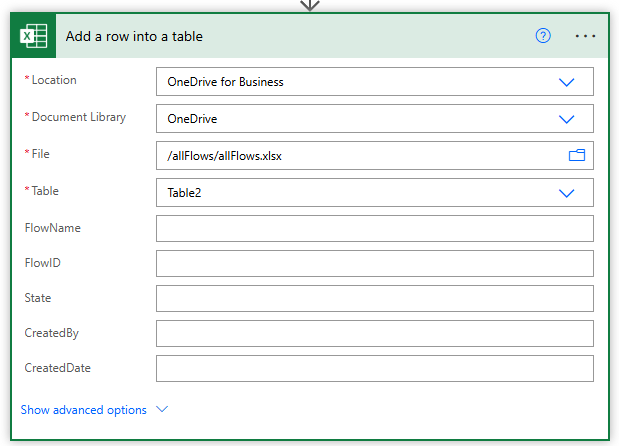This screenshot has width=619, height=446.
Task: Click the File path input field
Action: tap(360, 155)
